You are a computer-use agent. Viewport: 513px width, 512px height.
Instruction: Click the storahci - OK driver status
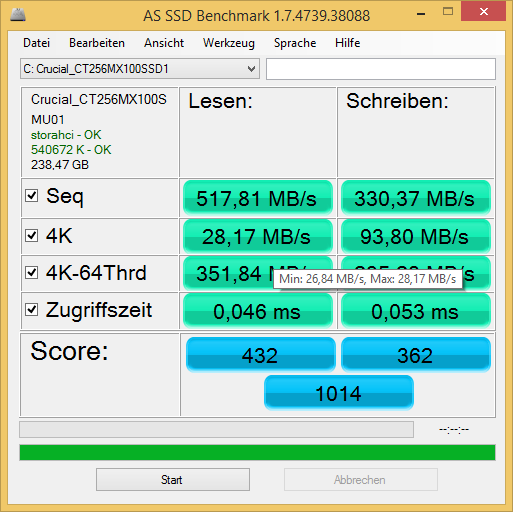pyautogui.click(x=66, y=135)
